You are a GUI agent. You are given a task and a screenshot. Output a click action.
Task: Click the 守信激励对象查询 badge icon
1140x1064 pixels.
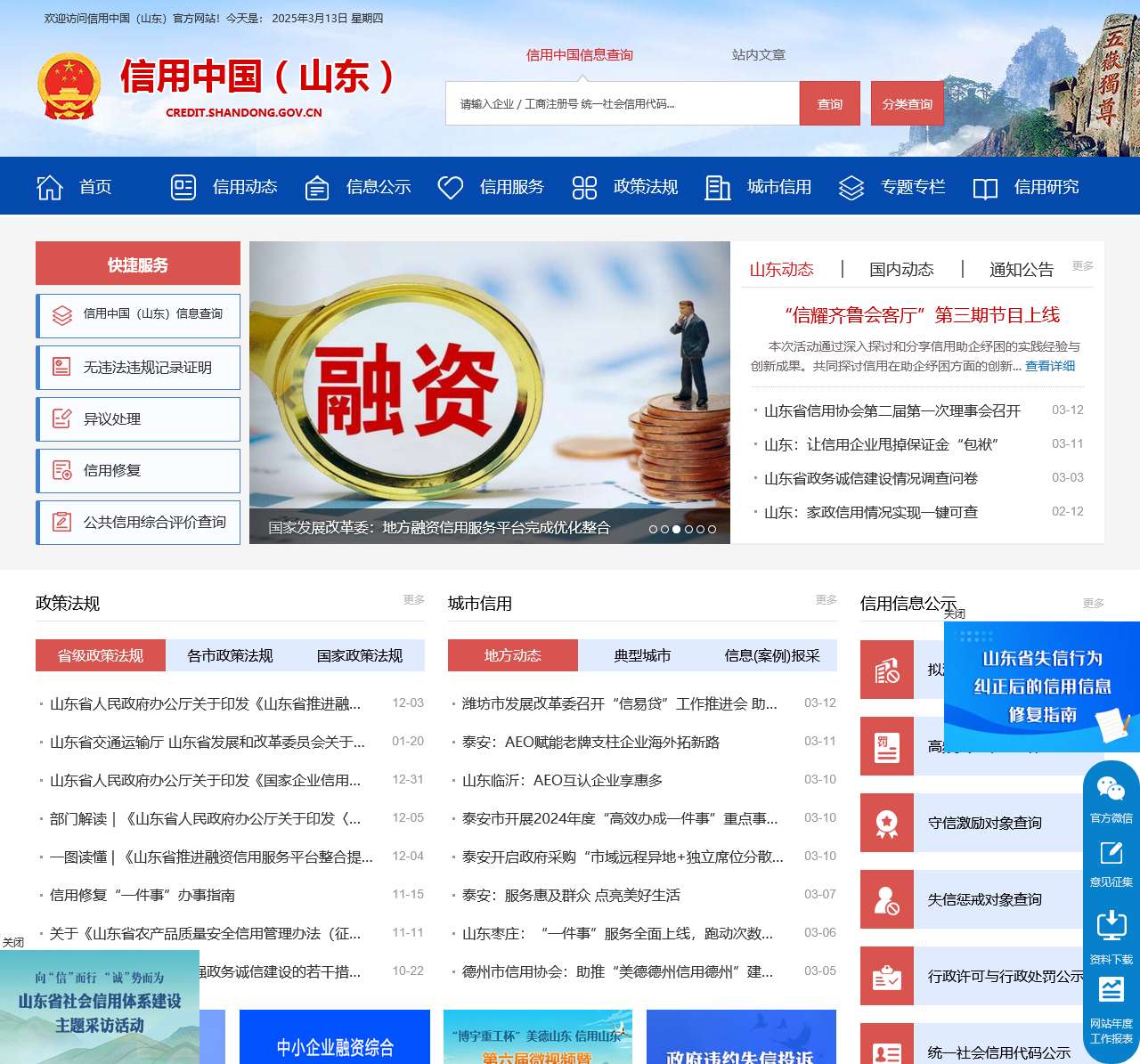point(887,823)
